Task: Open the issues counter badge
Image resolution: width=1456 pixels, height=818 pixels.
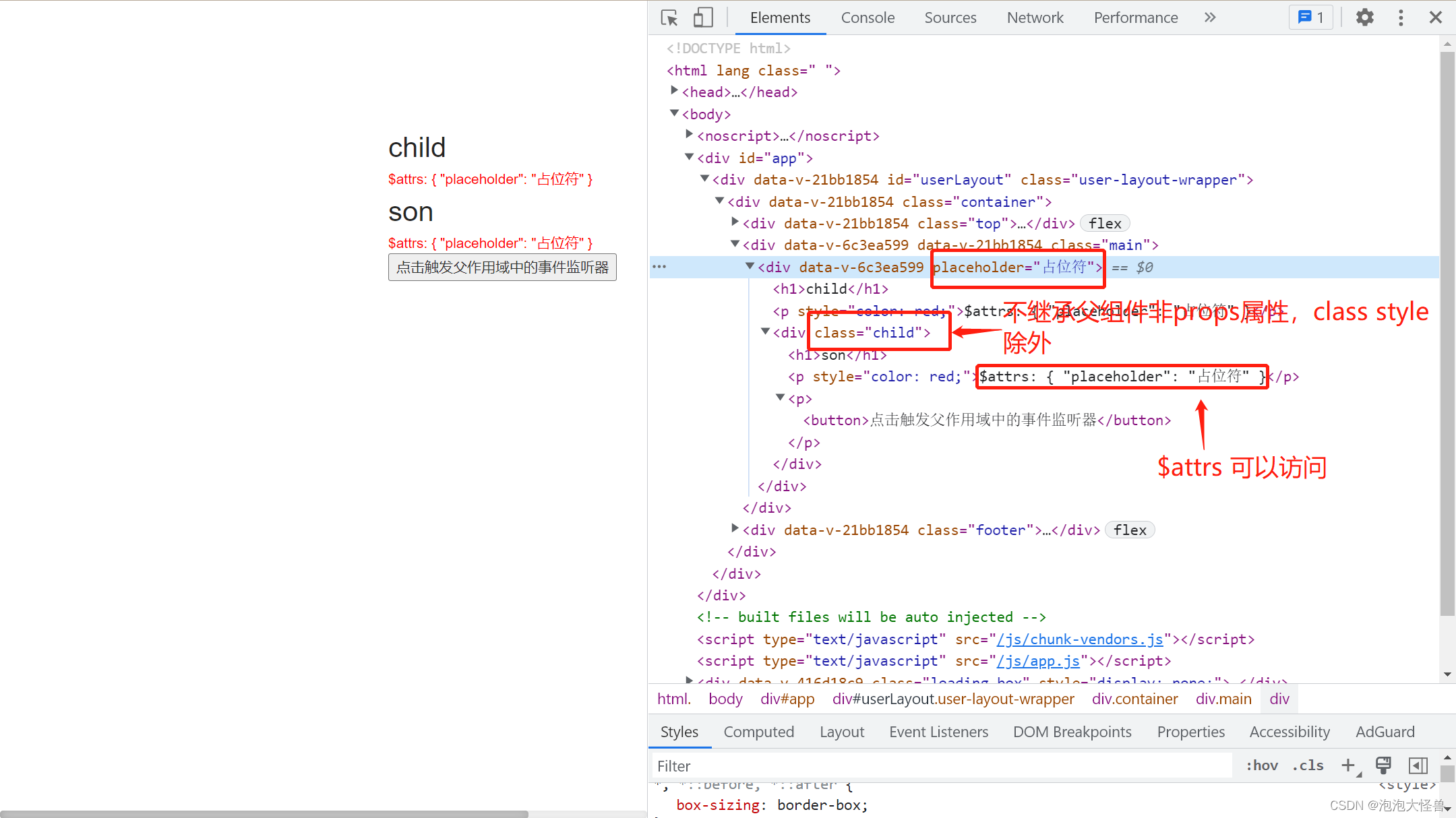Action: (1311, 18)
